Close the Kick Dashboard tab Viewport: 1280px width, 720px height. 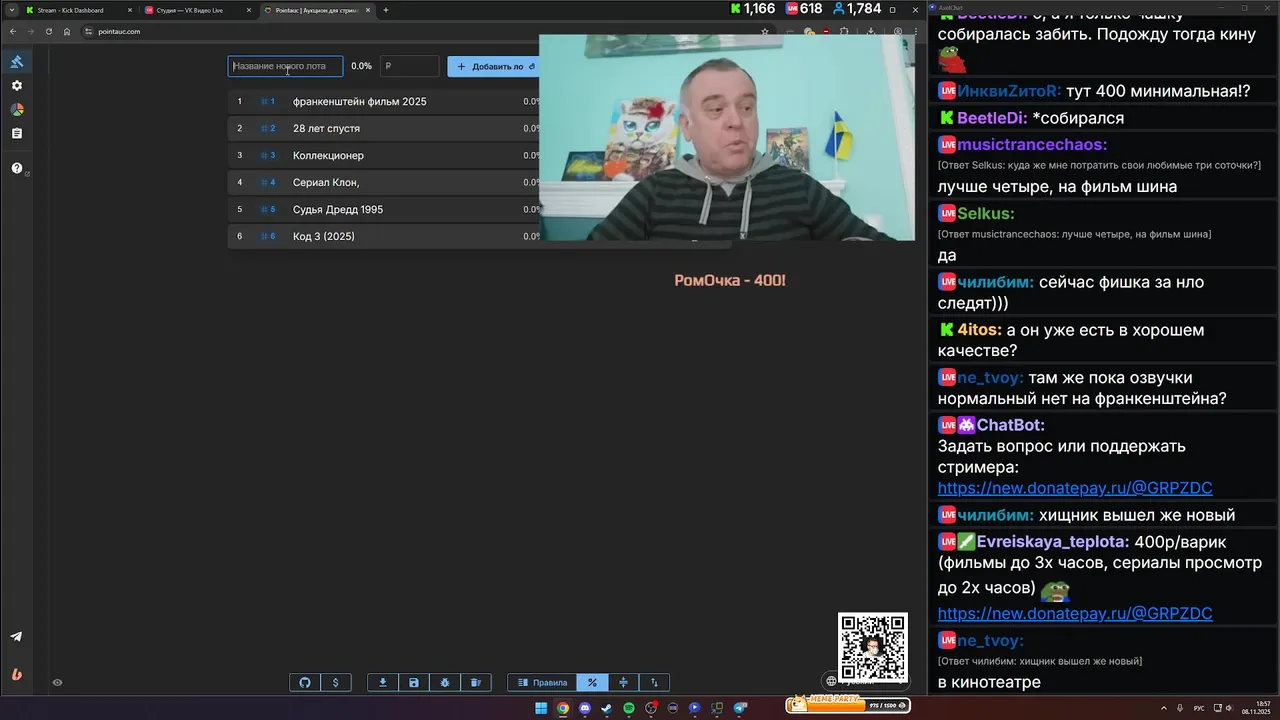[x=128, y=10]
